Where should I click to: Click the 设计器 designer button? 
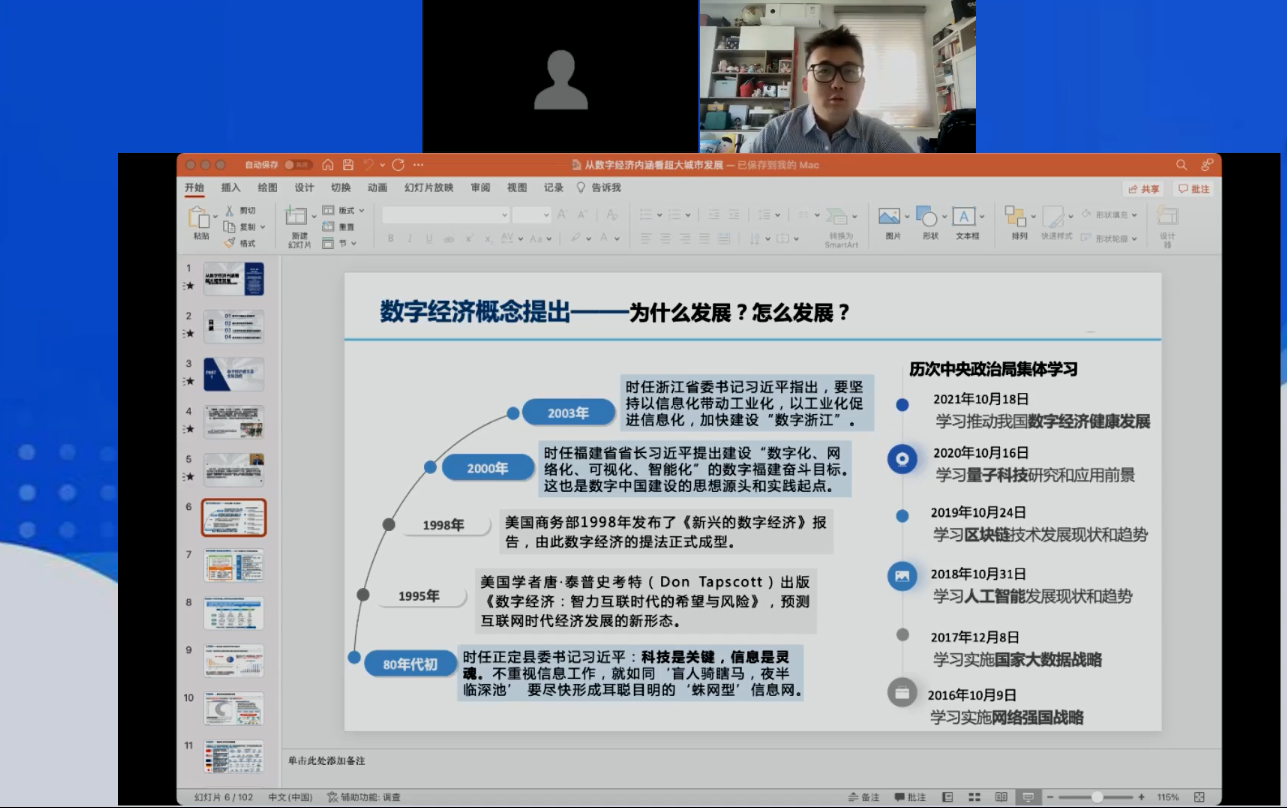[x=1167, y=224]
